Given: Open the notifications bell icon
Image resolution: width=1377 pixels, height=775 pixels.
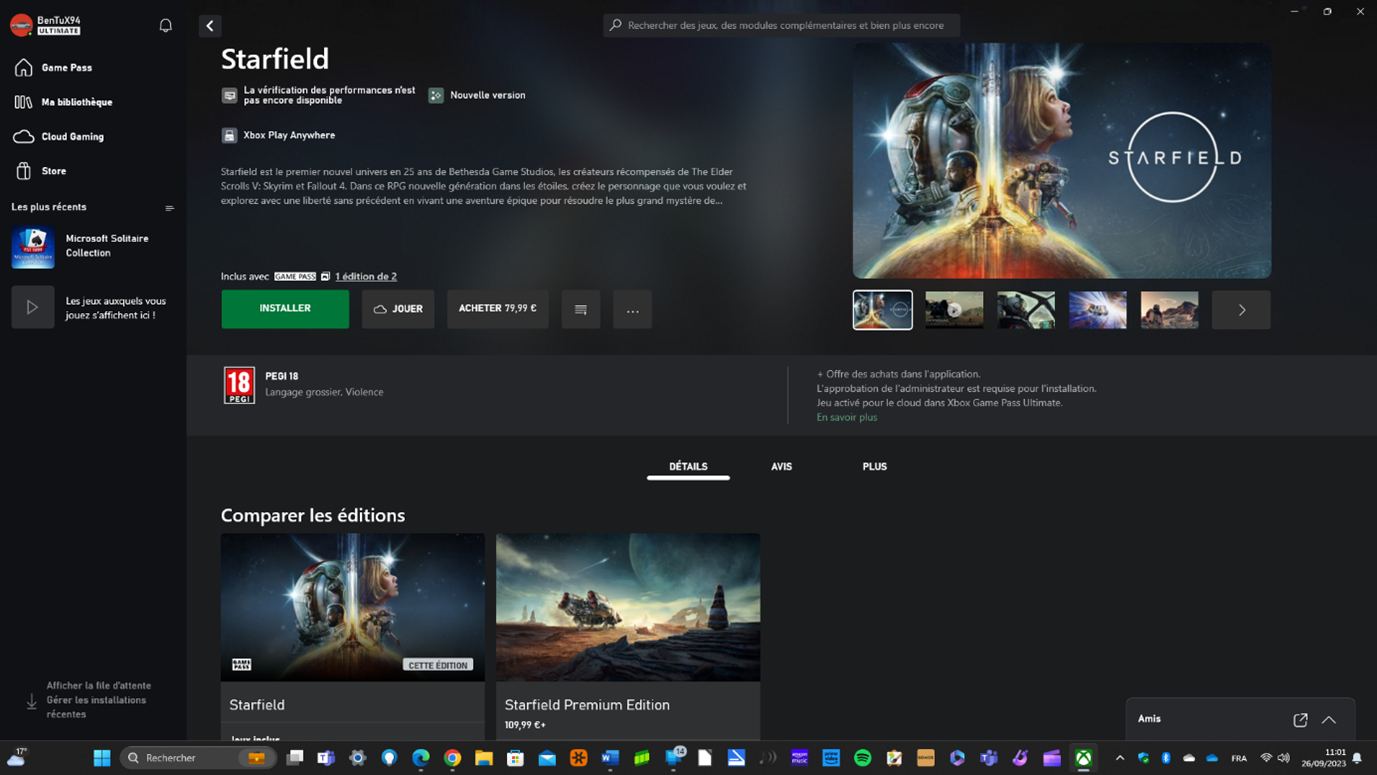Looking at the screenshot, I should (x=166, y=25).
